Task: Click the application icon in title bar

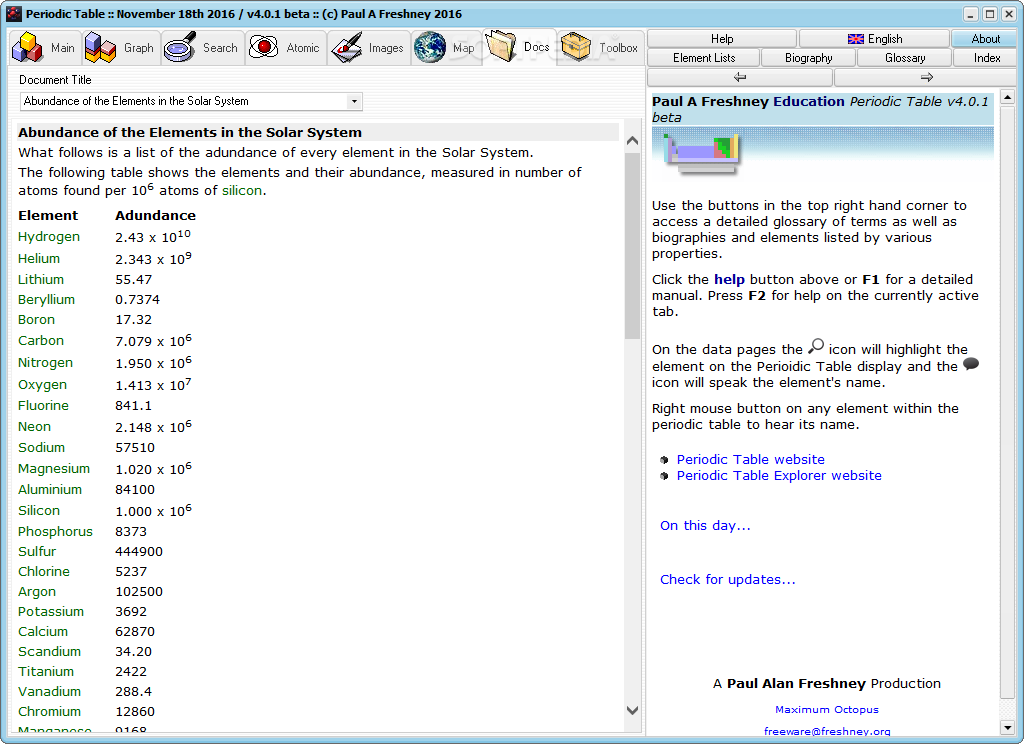Action: tap(14, 14)
